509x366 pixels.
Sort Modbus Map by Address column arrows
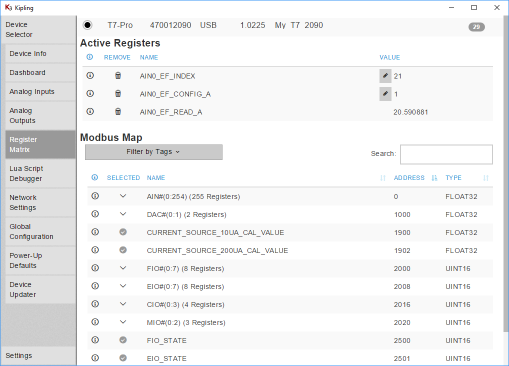(x=434, y=178)
